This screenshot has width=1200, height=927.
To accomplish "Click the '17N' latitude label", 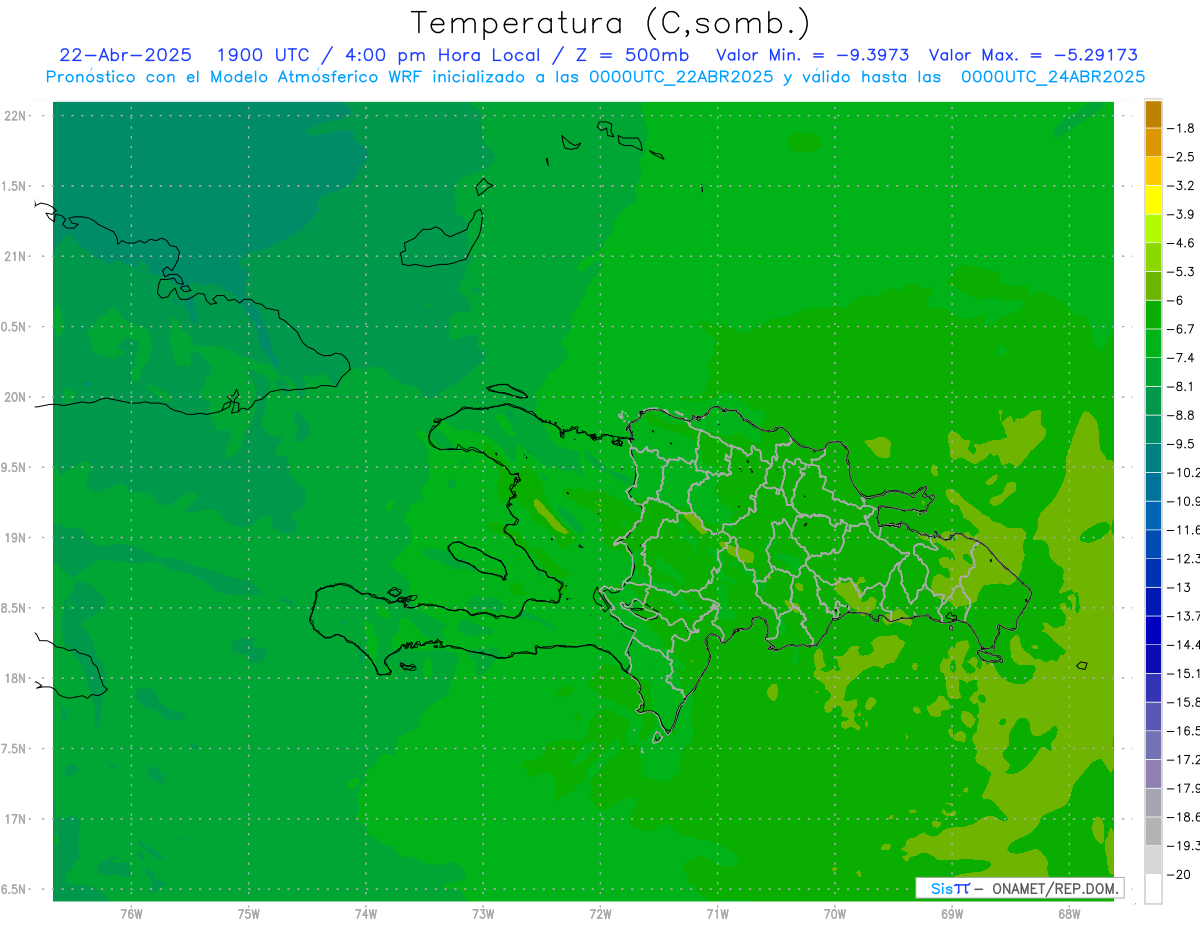I will point(16,819).
